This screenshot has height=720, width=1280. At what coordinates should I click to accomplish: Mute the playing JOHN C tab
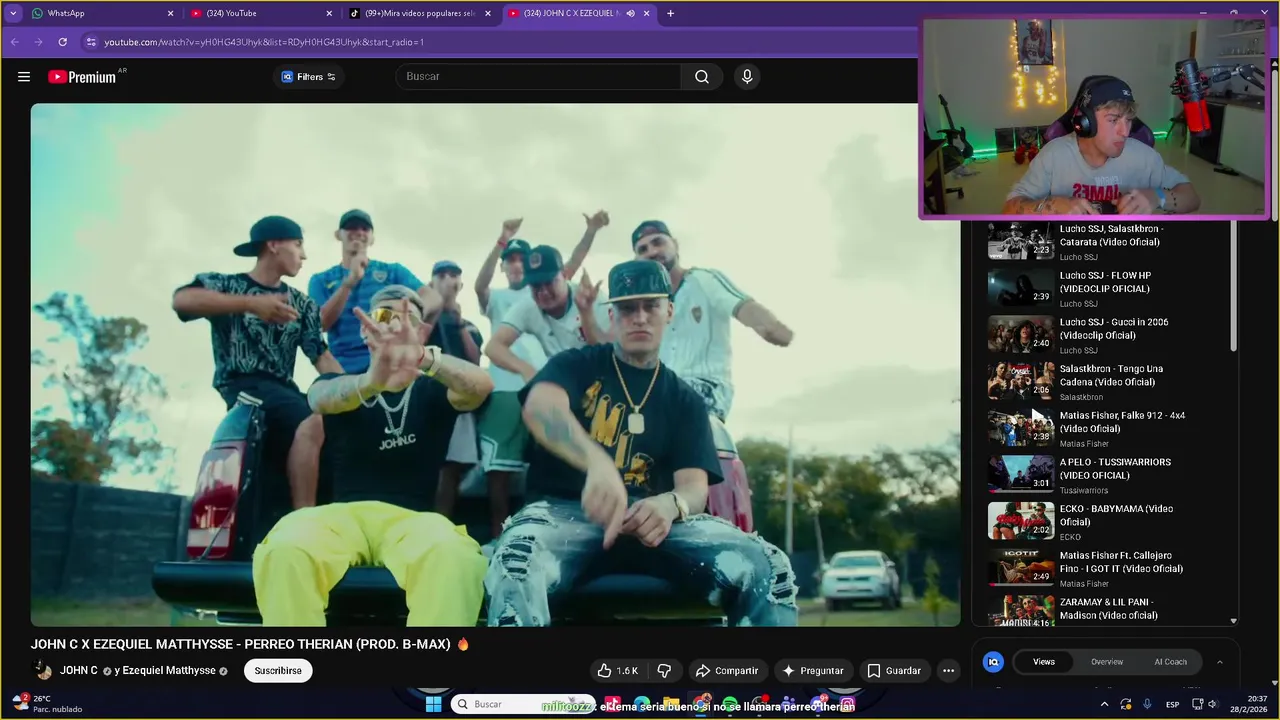click(630, 13)
